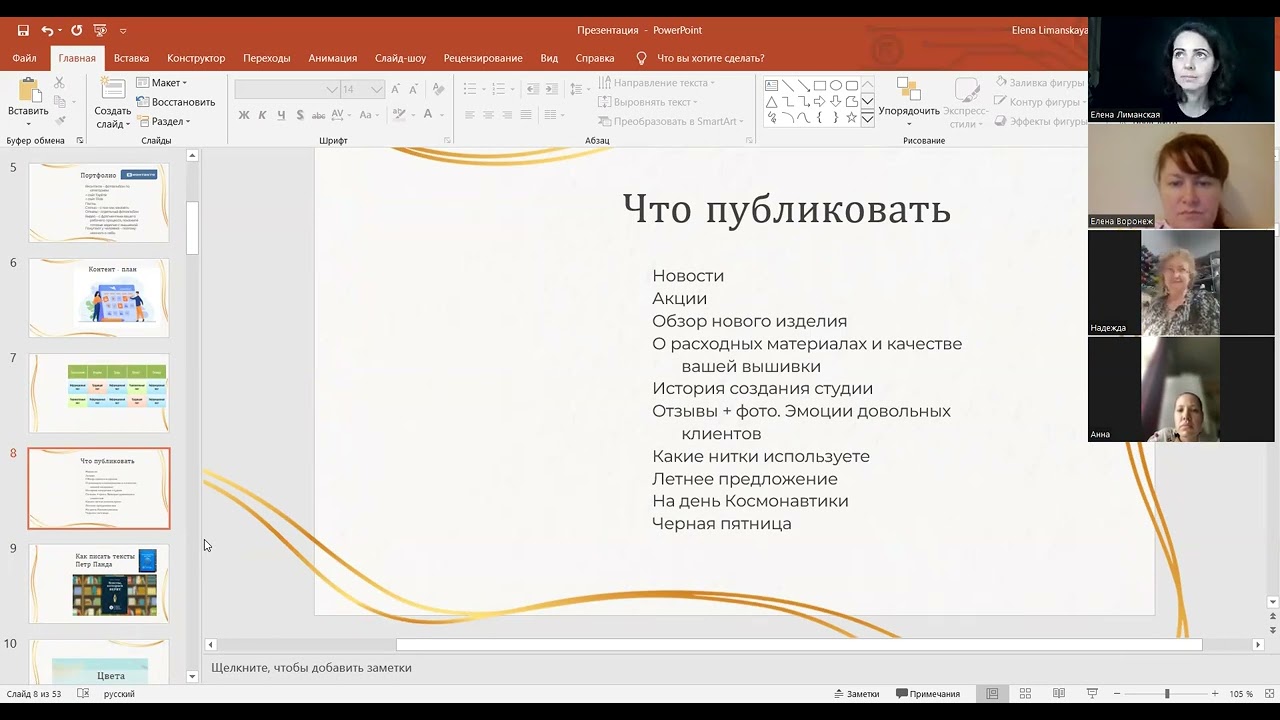Align text right icon
The image size is (1280, 720).
pyautogui.click(x=508, y=115)
